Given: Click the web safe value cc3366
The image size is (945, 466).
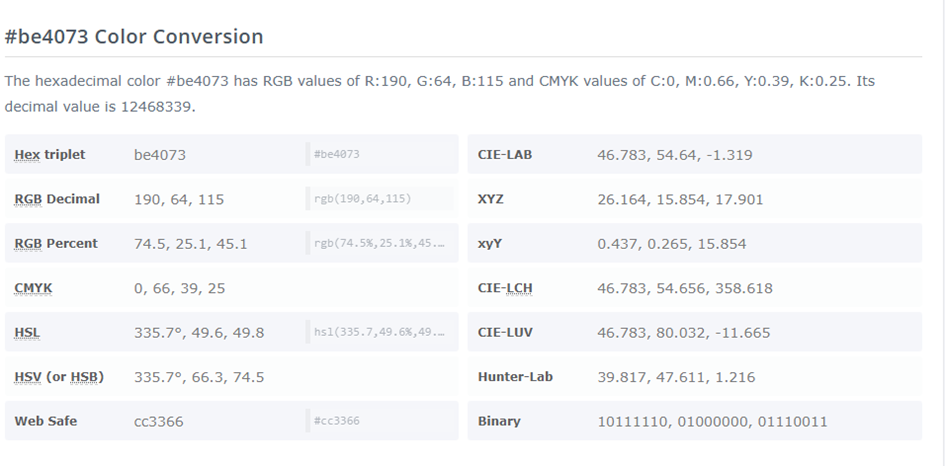Looking at the screenshot, I should click(x=159, y=421).
